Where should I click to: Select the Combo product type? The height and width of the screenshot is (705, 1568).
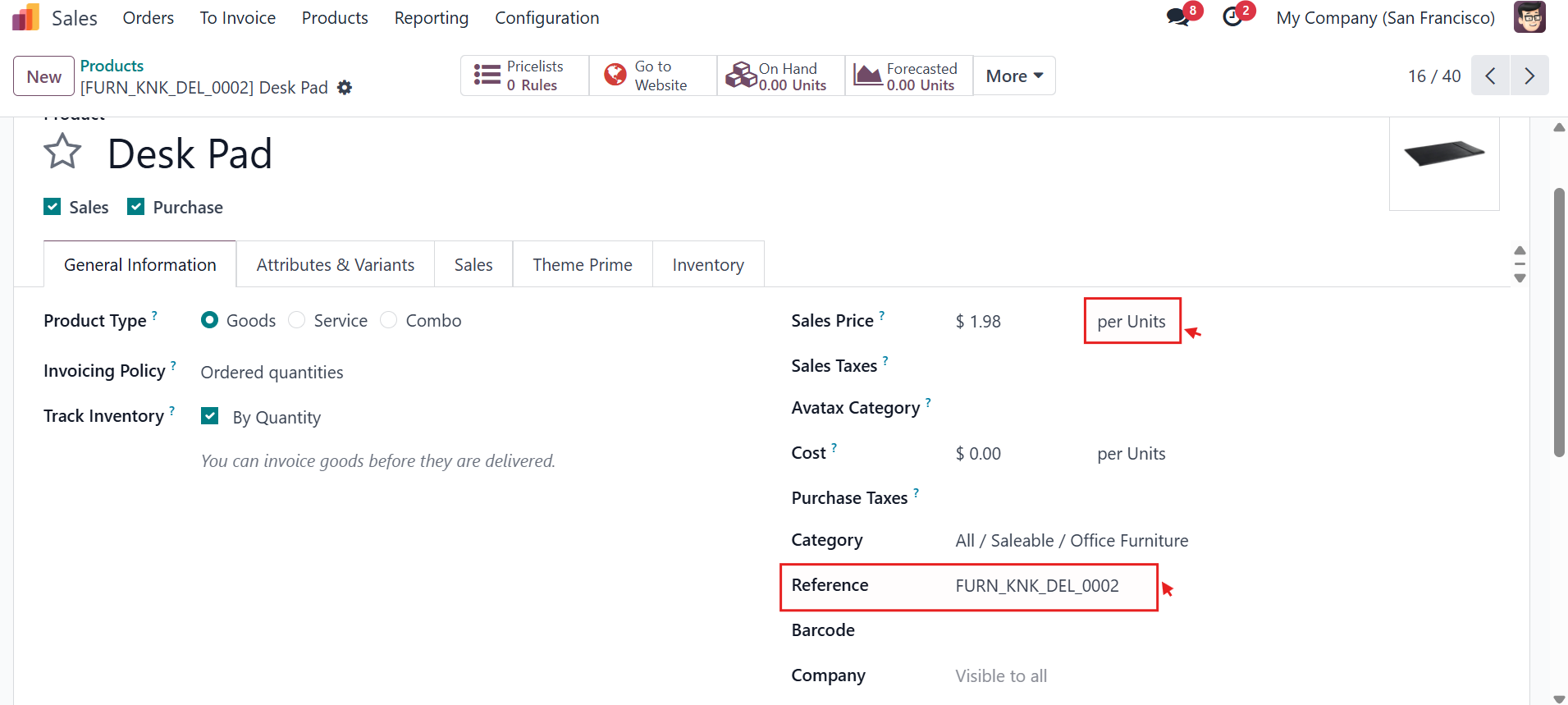(x=389, y=320)
